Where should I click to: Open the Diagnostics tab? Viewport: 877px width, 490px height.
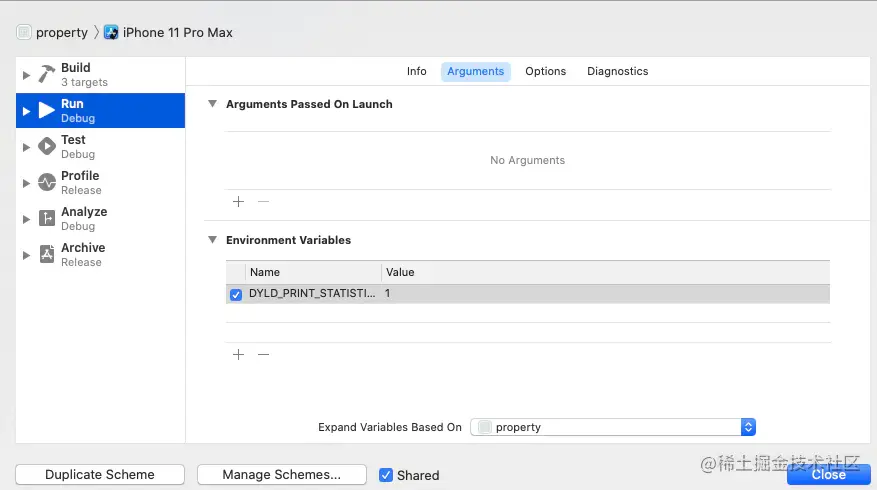point(617,72)
